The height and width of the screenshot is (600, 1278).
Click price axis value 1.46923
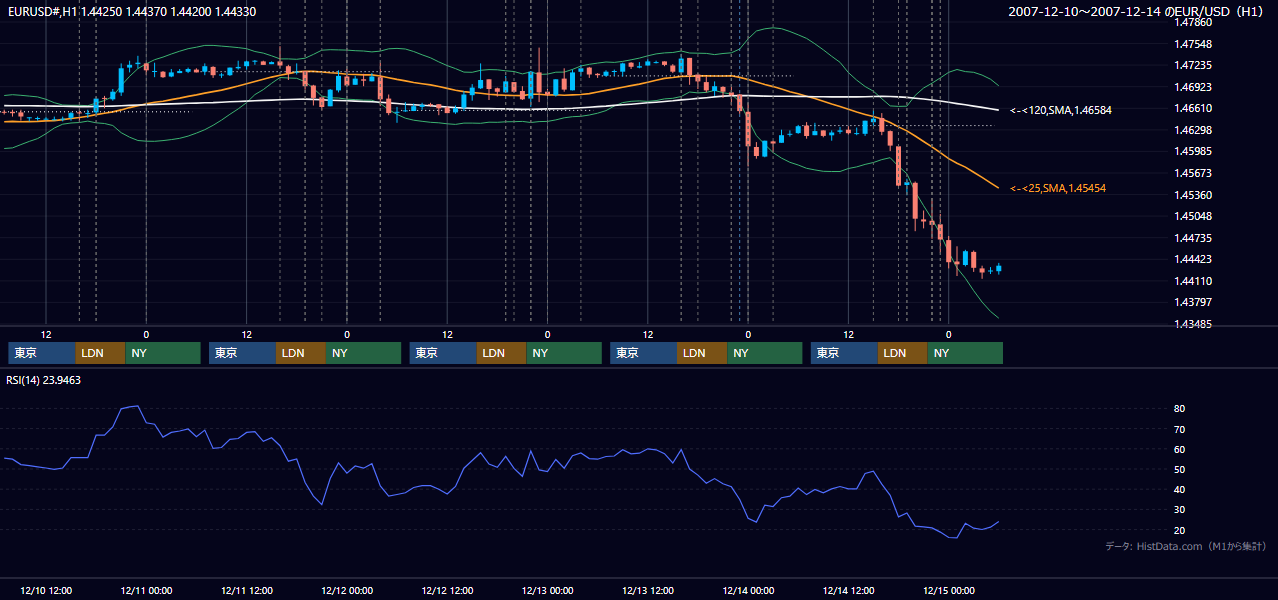click(1193, 87)
